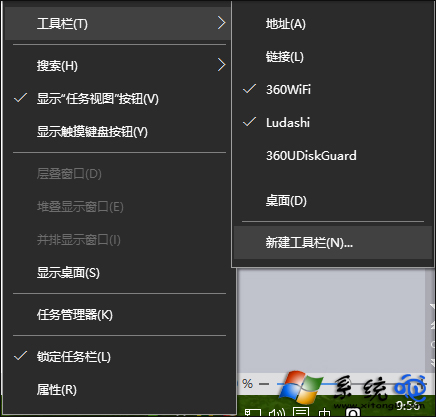436x417 pixels.
Task: Click the 9:56 taskbar clock
Action: [407, 405]
